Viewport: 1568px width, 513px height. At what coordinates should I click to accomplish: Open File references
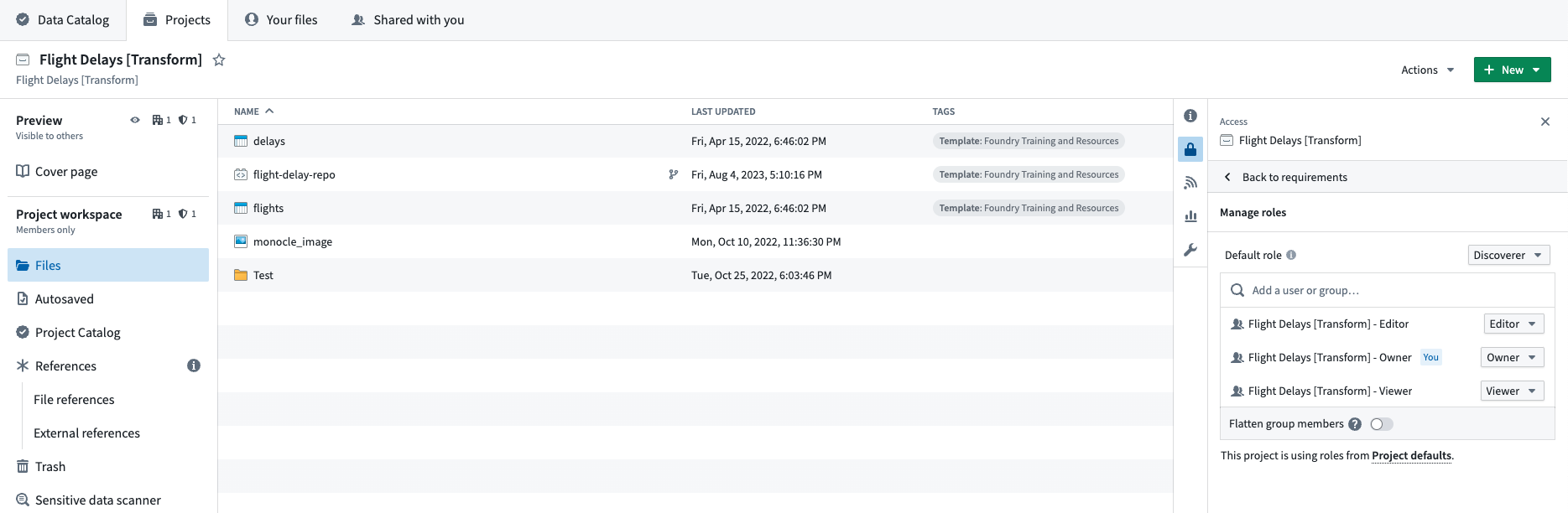74,399
